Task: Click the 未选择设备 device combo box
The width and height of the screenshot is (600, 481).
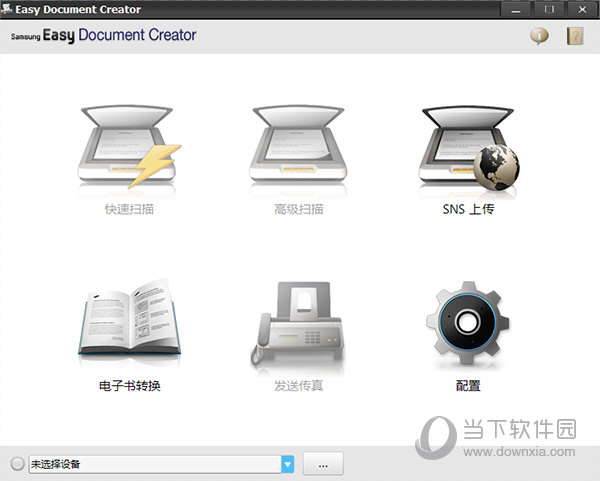Action: (x=161, y=465)
